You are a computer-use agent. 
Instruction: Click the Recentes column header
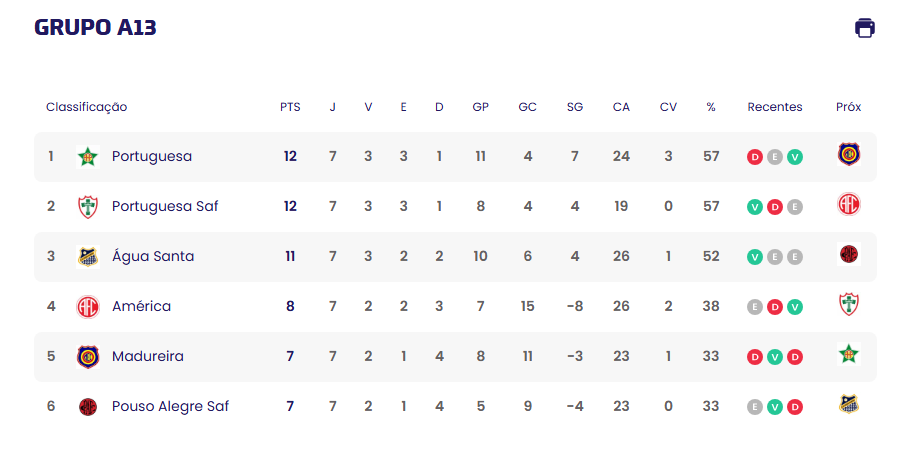pos(775,107)
